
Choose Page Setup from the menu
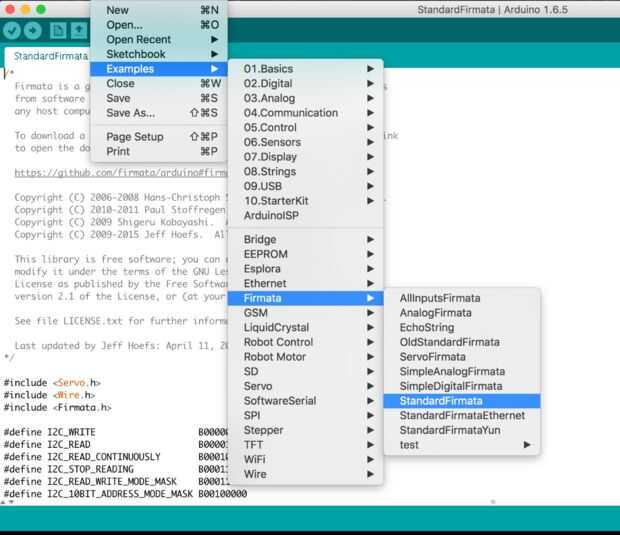coord(159,136)
